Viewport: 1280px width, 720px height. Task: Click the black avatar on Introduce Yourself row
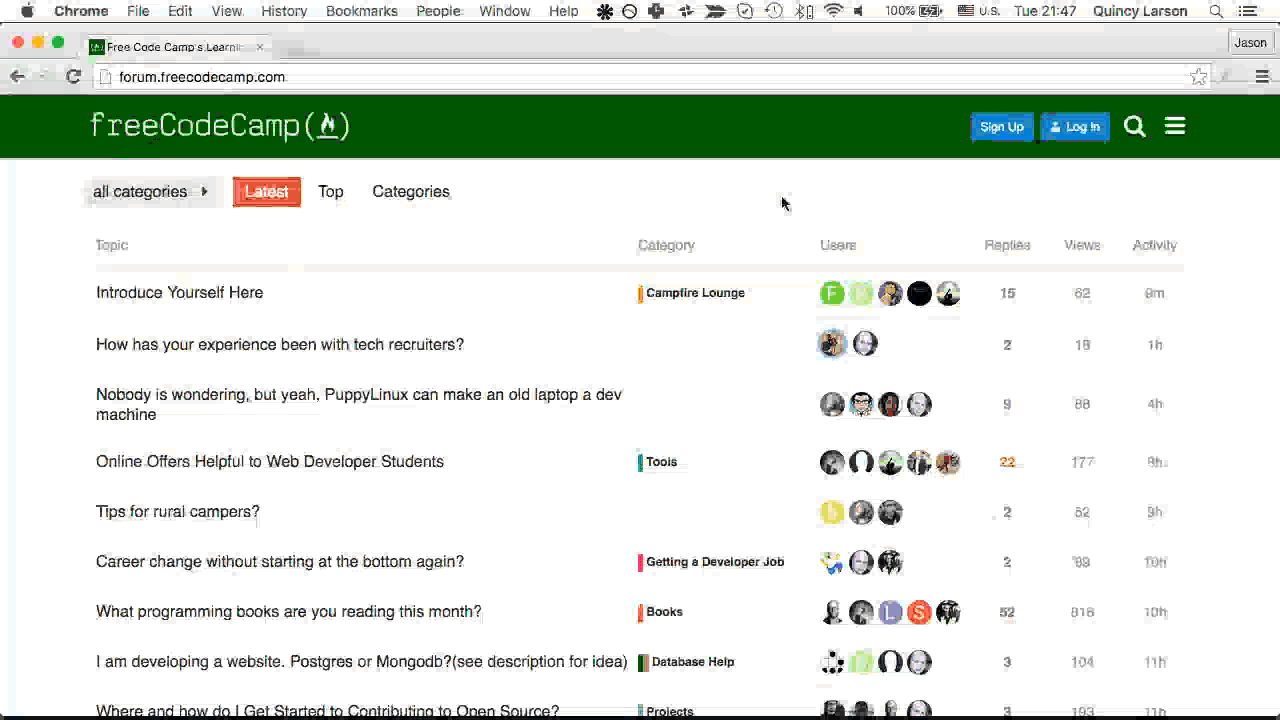click(919, 293)
